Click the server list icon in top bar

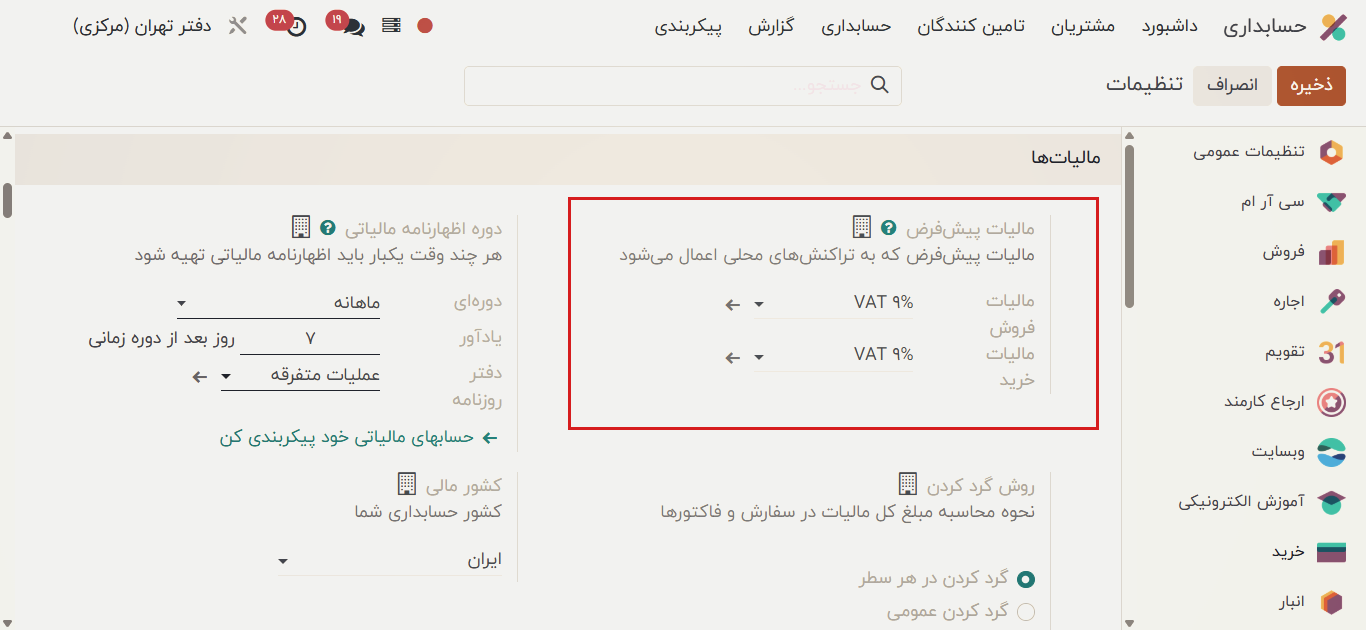[x=391, y=26]
